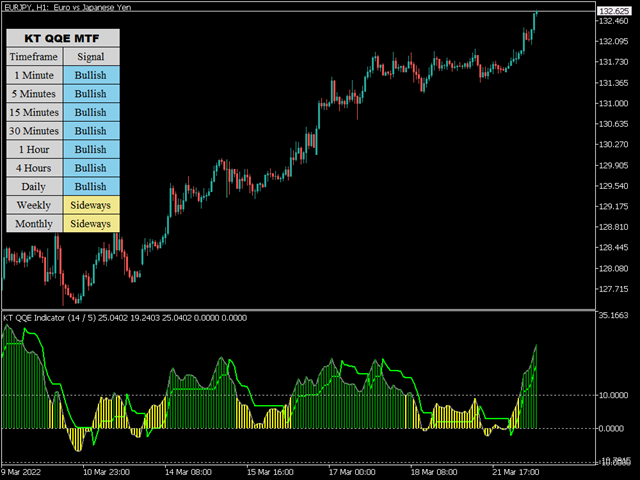Image resolution: width=640 pixels, height=480 pixels.
Task: Click the 10.0000 indicator level label
Action: 613,395
